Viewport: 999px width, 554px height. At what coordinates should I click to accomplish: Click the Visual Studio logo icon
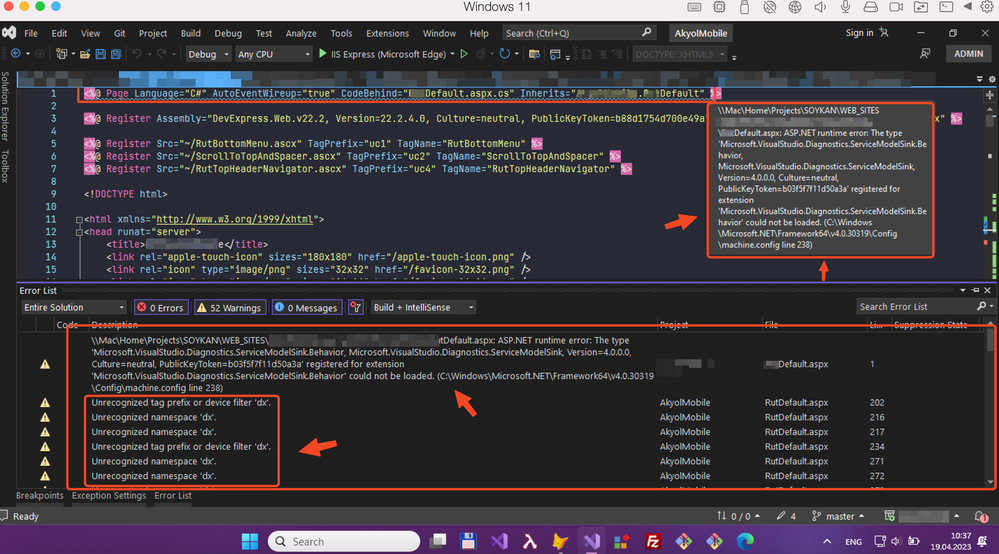9,33
